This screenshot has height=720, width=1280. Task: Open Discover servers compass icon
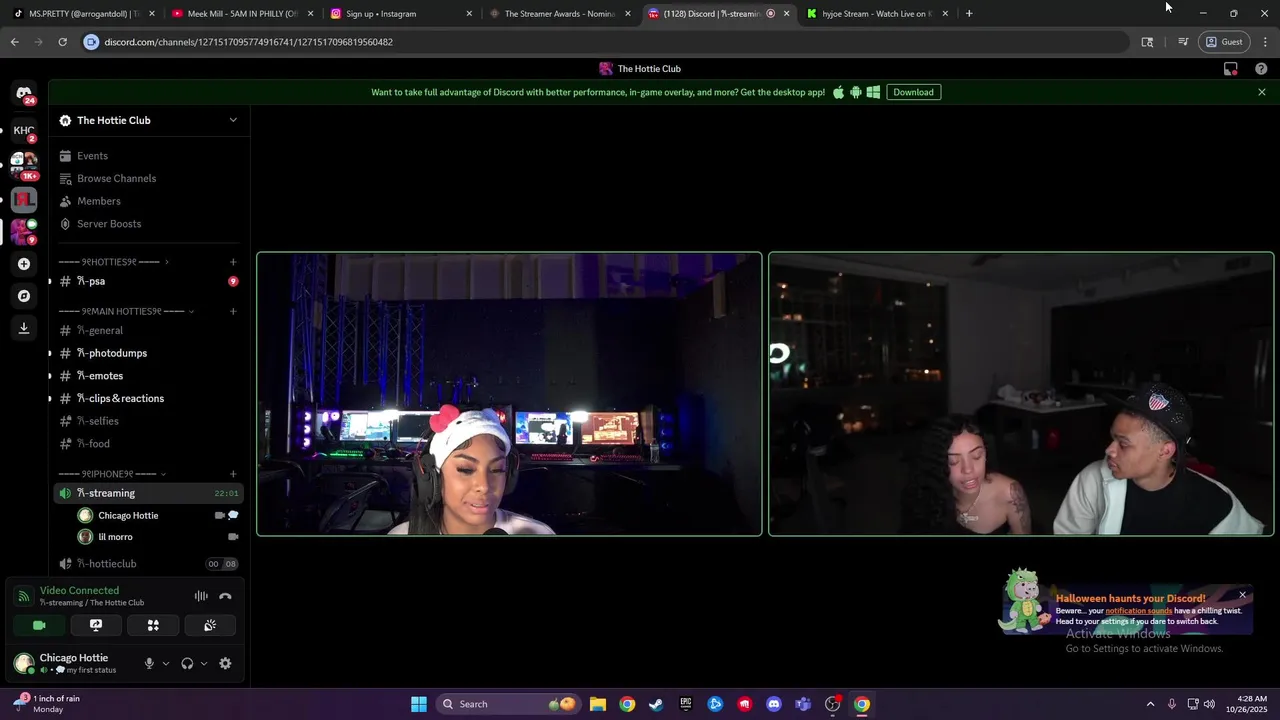click(x=24, y=296)
